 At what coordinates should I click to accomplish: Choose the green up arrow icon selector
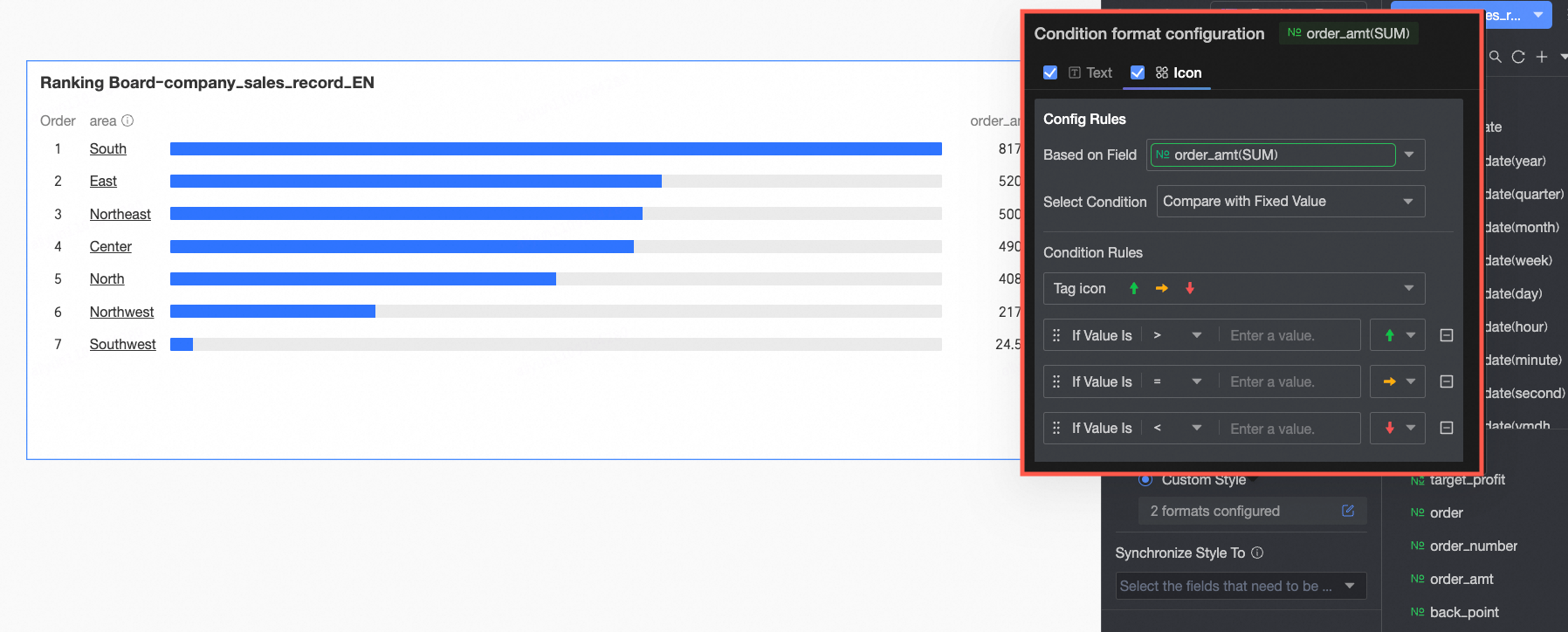click(x=1398, y=335)
